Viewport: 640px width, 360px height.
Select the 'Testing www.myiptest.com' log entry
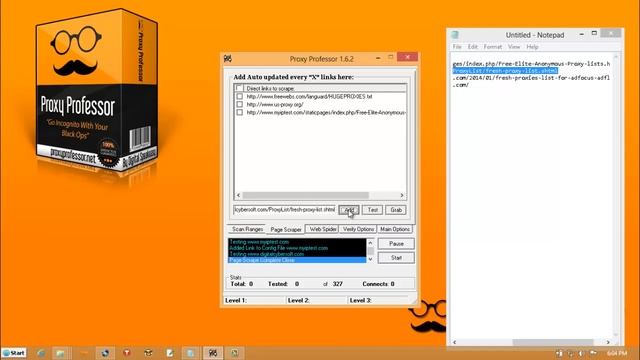click(x=297, y=242)
